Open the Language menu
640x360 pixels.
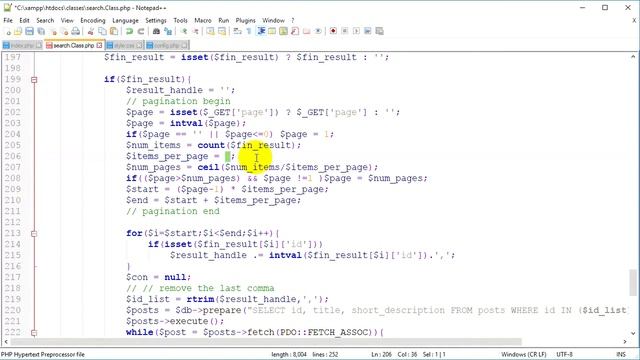tap(125, 20)
